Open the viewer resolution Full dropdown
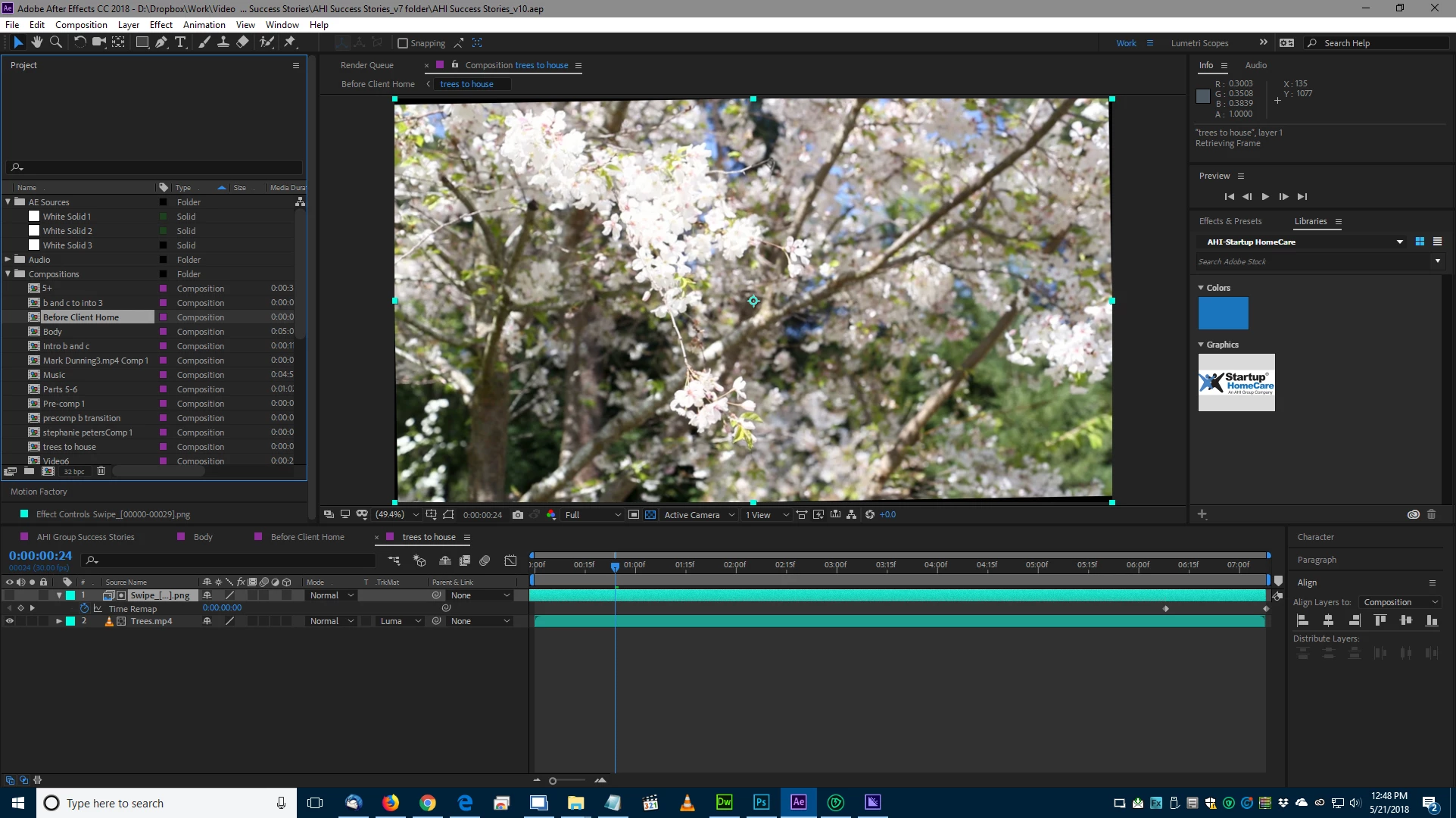 (593, 514)
